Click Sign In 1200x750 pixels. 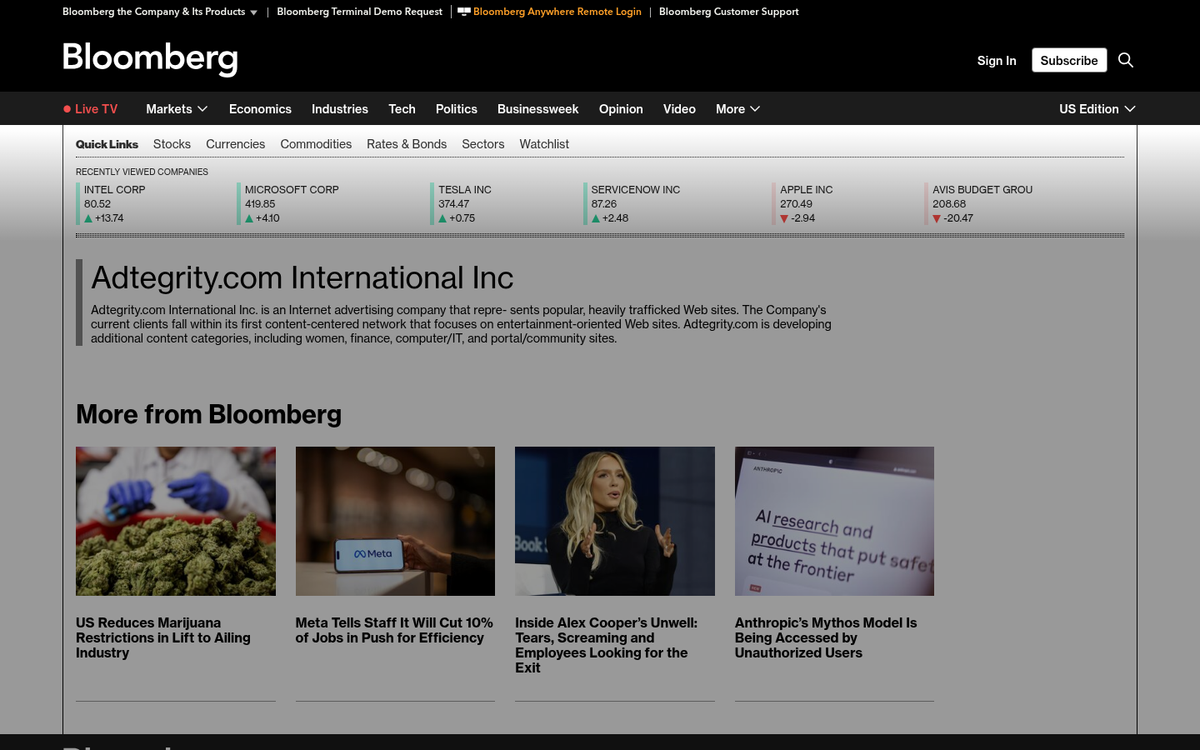tap(996, 60)
